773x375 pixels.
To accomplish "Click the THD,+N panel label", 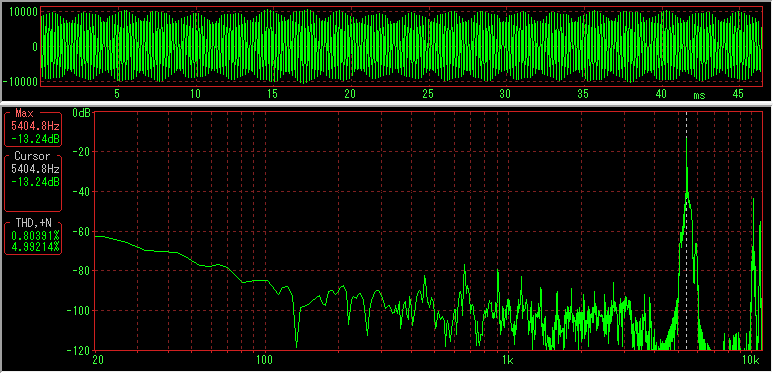I will pos(33,224).
